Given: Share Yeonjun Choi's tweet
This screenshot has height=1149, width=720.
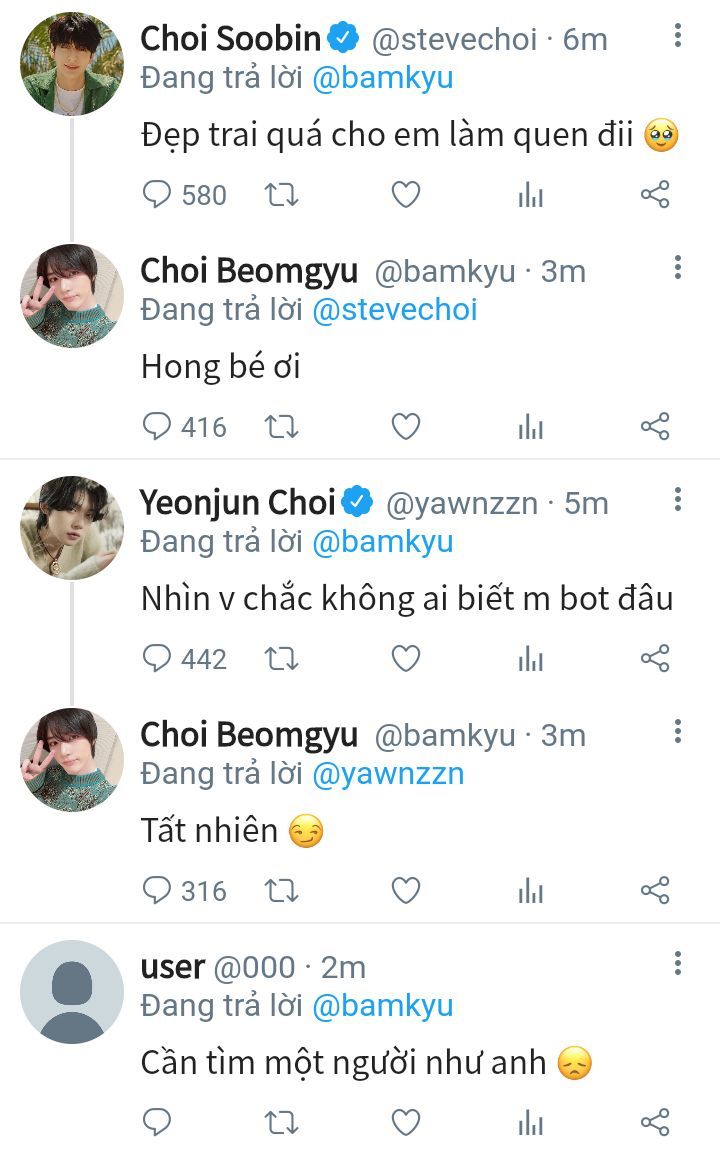Looking at the screenshot, I should tap(655, 658).
